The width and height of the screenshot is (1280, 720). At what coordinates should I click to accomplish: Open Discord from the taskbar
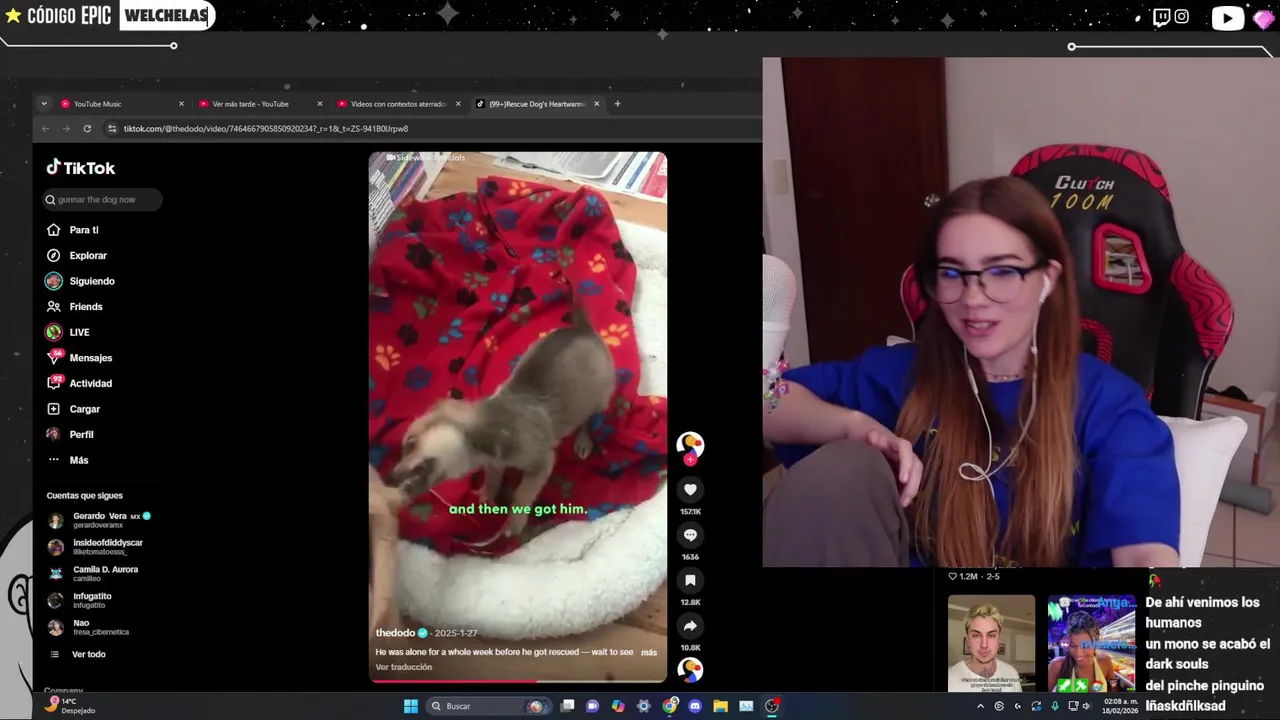[x=695, y=706]
